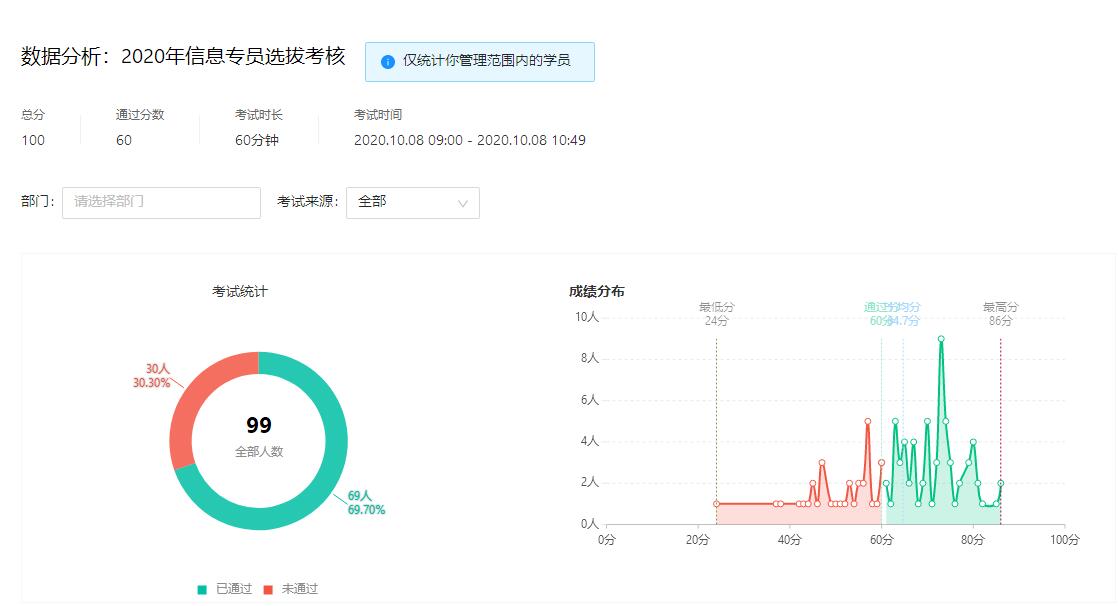This screenshot has width=1118, height=606.
Task: Click the 最低分 24分 marker label
Action: [x=716, y=314]
